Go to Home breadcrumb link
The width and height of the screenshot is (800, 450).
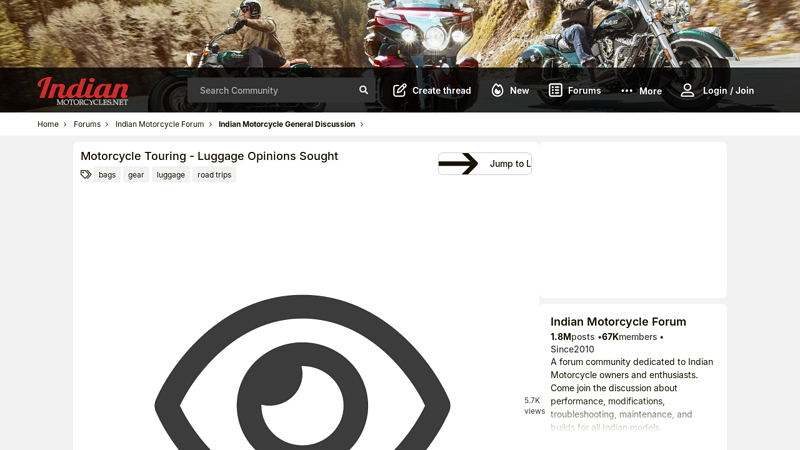[x=48, y=124]
